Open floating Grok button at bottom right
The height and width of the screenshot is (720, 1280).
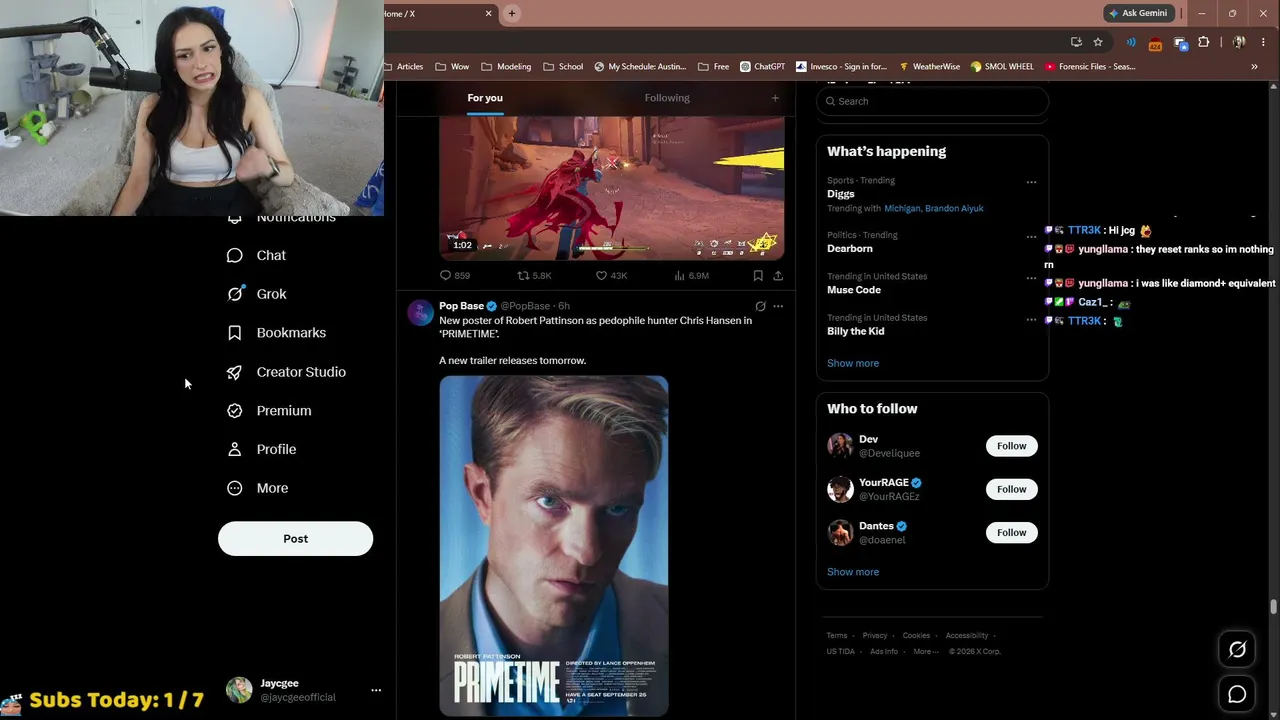(1237, 650)
